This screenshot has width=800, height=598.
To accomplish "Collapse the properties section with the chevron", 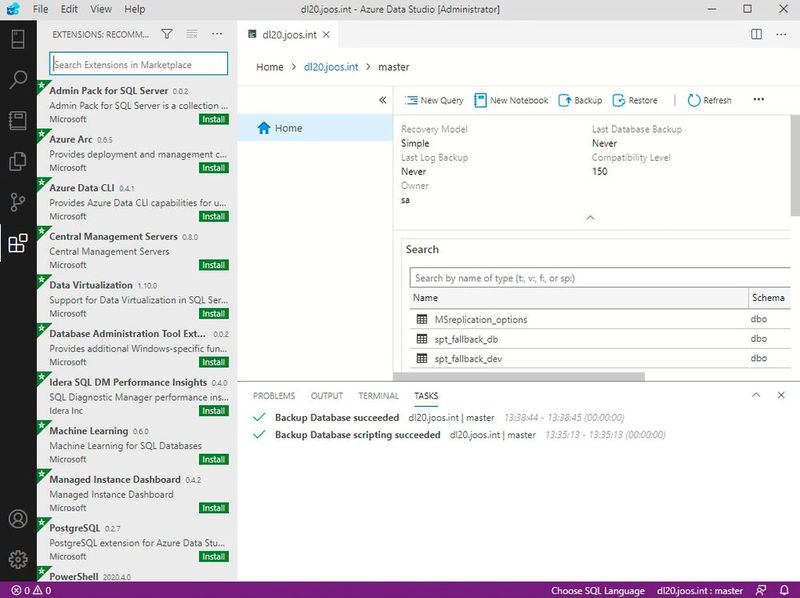I will pos(590,217).
